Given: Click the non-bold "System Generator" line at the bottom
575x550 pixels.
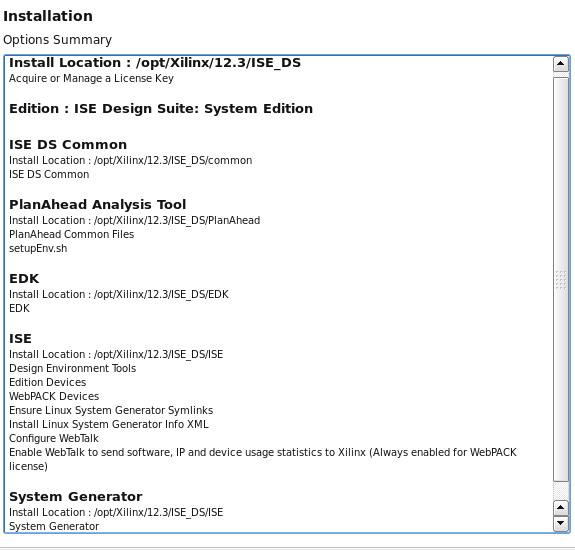Looking at the screenshot, I should coord(54,526).
